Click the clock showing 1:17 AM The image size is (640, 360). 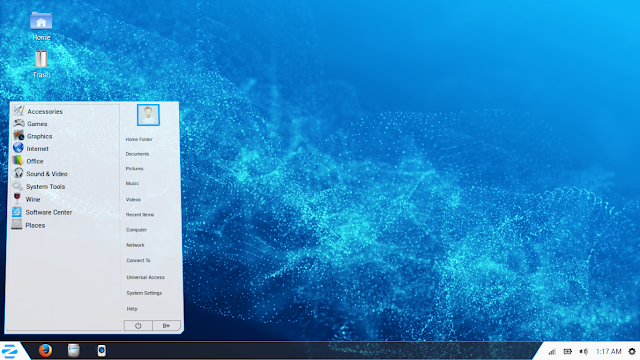pyautogui.click(x=609, y=351)
